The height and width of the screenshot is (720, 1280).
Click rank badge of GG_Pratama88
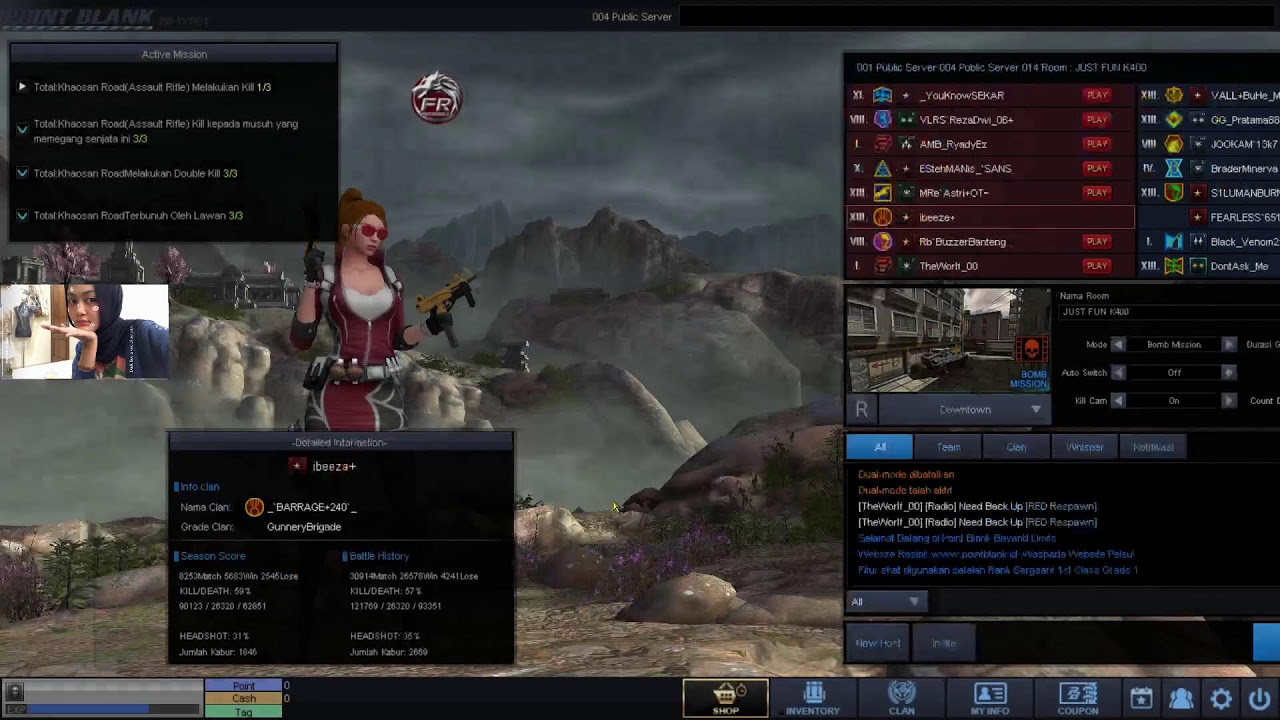point(1174,119)
